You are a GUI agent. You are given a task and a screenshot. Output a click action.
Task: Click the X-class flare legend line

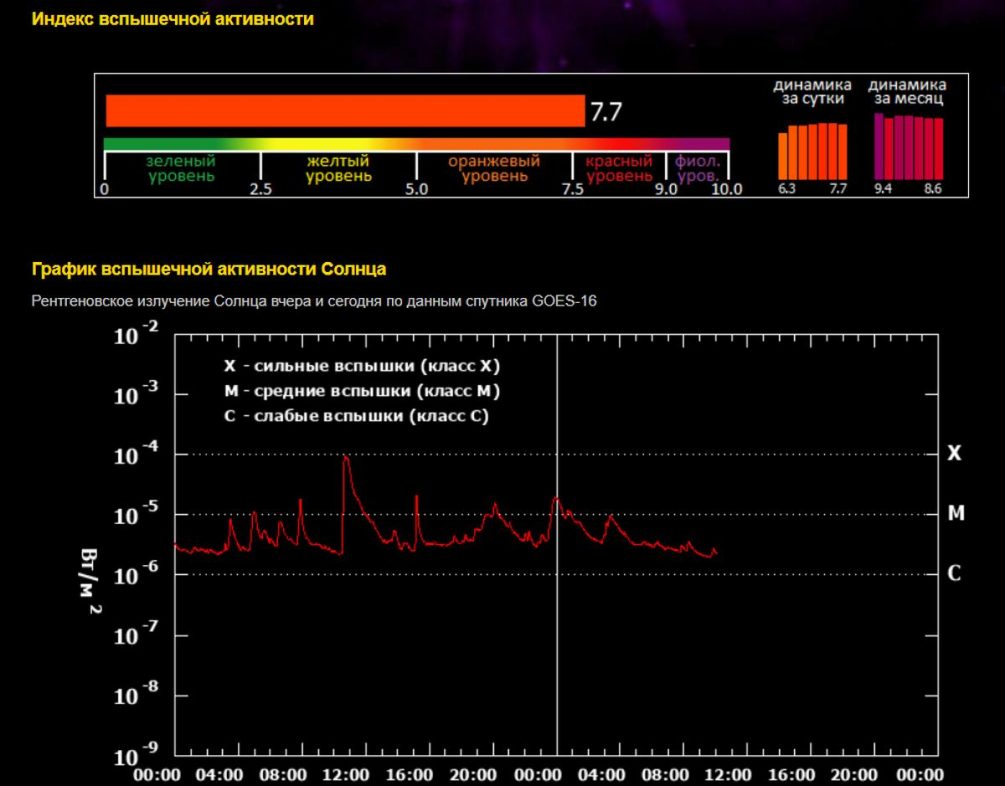tap(361, 366)
